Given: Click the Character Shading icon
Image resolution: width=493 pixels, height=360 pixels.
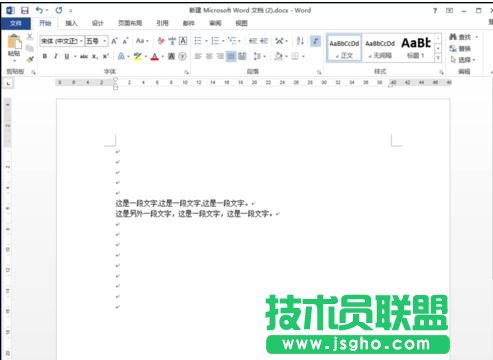Looking at the screenshot, I should click(x=171, y=56).
